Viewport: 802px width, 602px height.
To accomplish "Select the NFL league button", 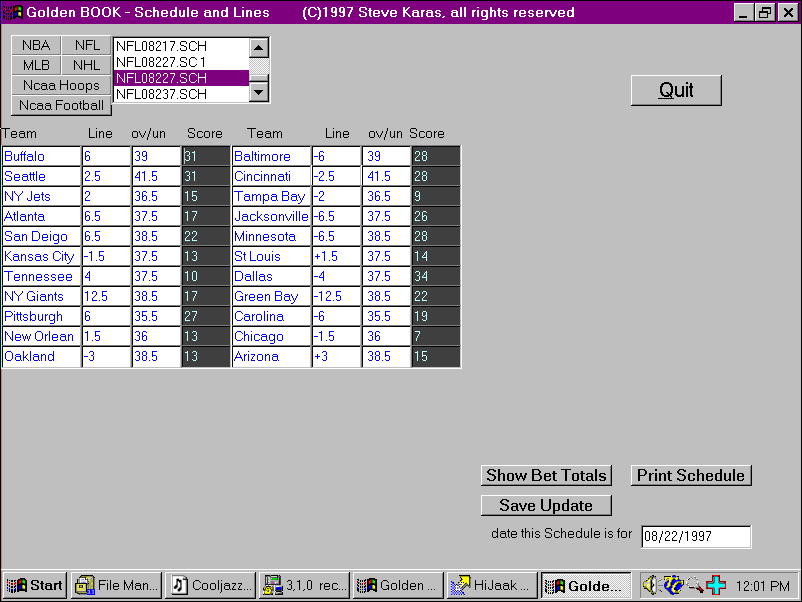I will (x=86, y=46).
